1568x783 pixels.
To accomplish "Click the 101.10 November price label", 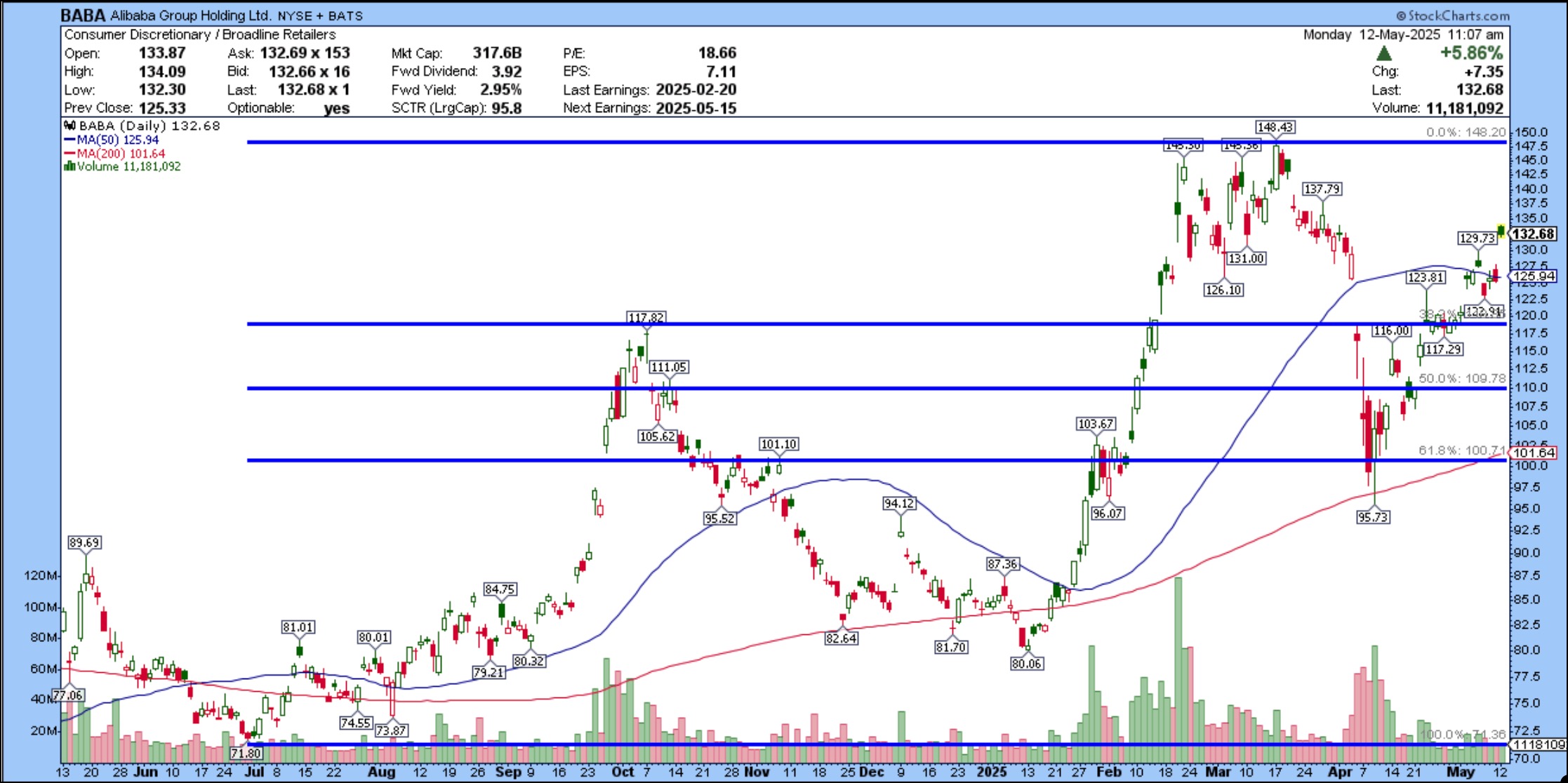I will point(779,443).
